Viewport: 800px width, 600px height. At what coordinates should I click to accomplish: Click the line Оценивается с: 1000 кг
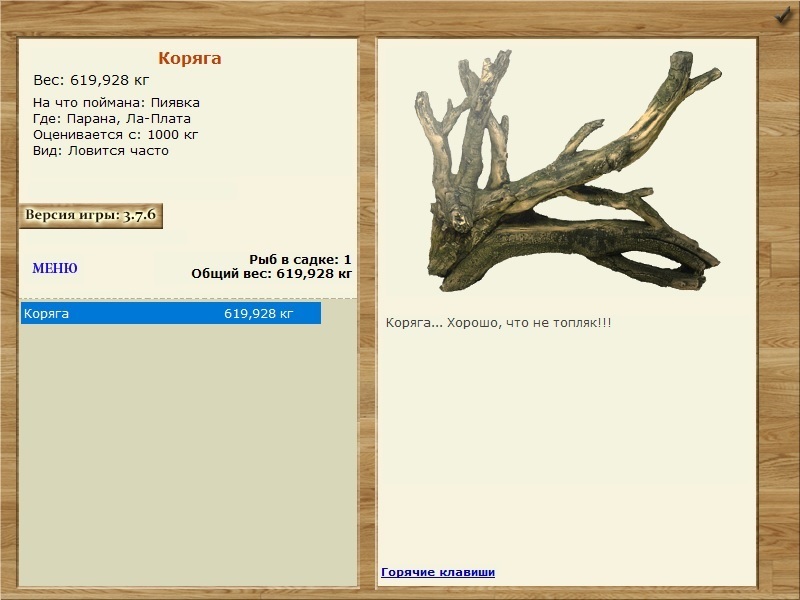[x=115, y=135]
